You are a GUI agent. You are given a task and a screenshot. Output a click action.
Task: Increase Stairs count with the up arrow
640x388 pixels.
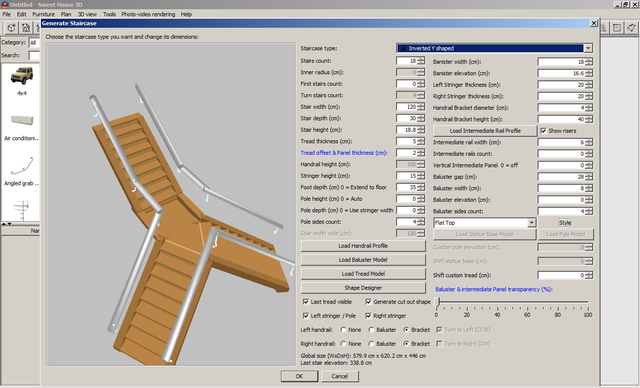point(421,59)
